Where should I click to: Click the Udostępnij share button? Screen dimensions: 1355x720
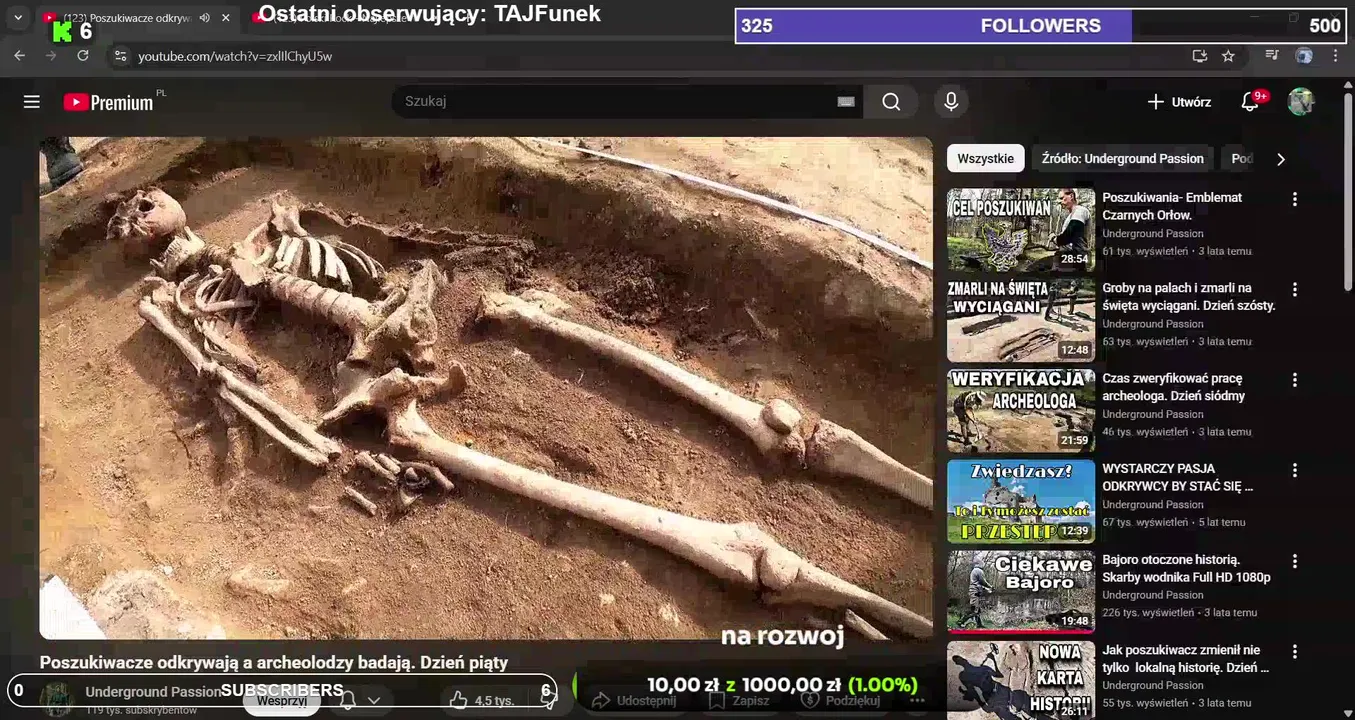point(634,700)
